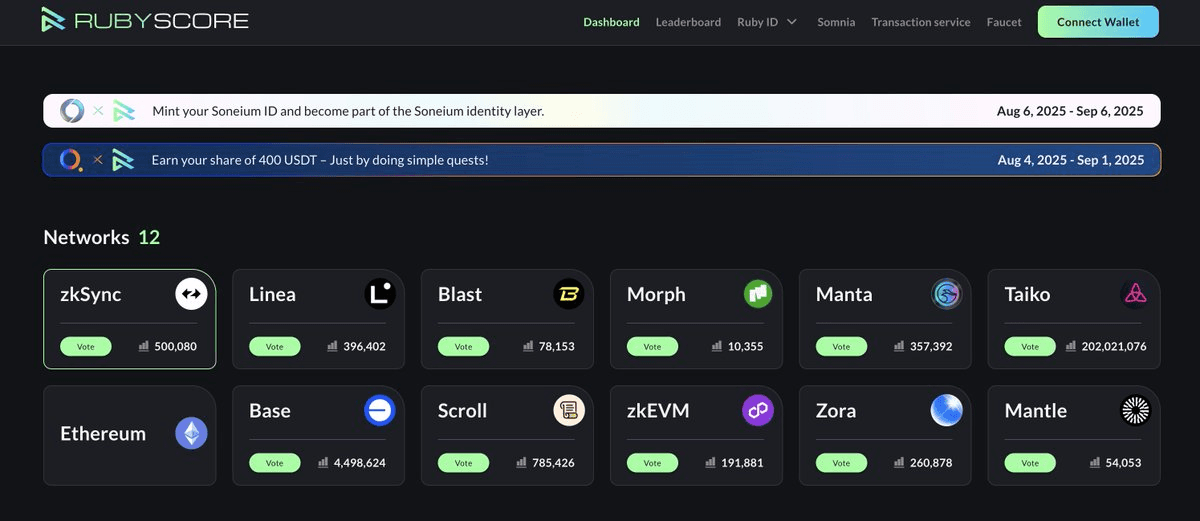Screen dimensions: 1200x521
Task: Click the Morph network name
Action: 656,294
